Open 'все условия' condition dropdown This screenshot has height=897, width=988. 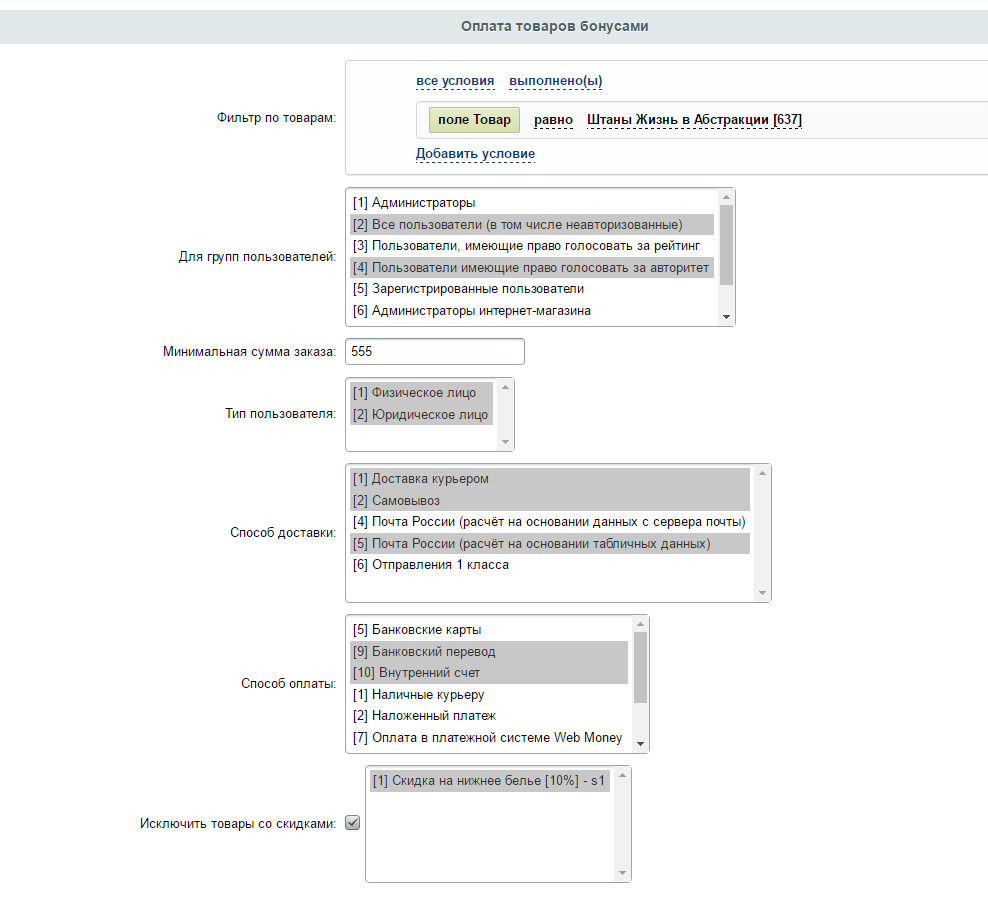point(455,81)
